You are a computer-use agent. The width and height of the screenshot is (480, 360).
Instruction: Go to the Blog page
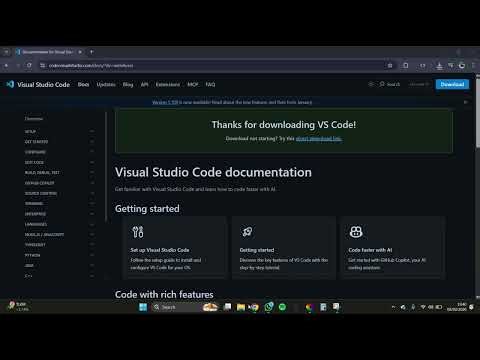coord(128,84)
